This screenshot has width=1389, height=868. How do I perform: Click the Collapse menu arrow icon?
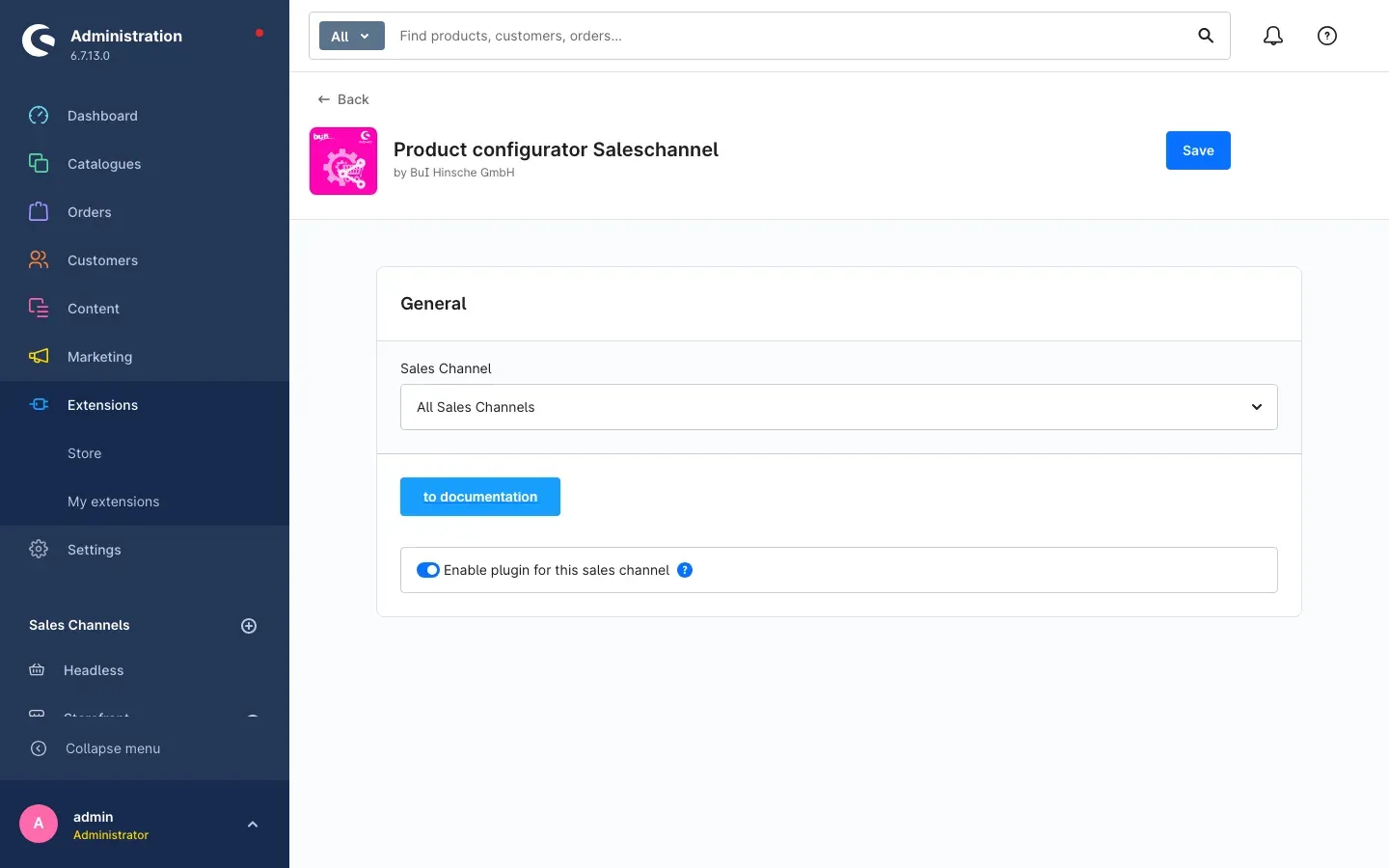[39, 748]
